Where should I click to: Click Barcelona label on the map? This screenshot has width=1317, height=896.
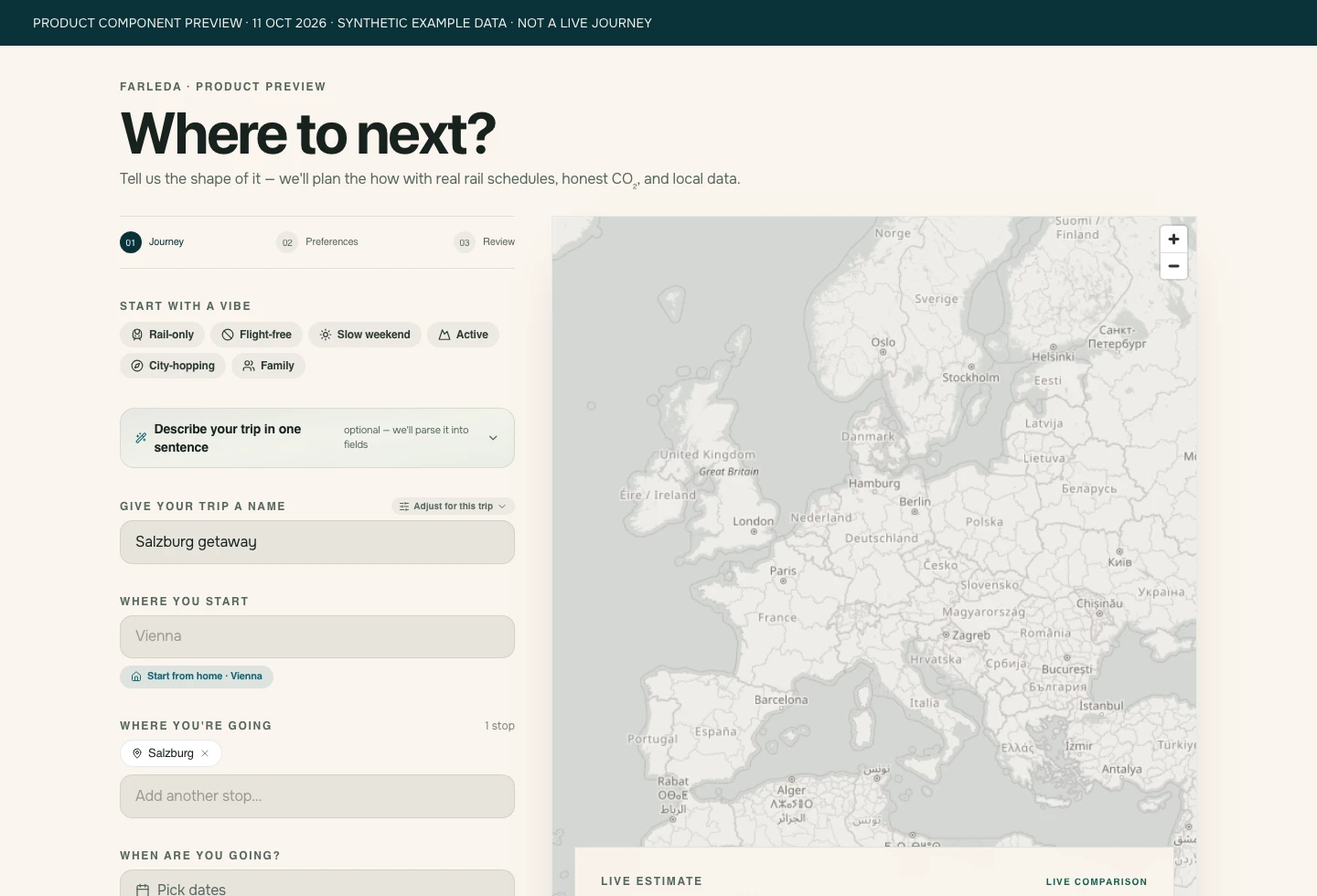781,699
